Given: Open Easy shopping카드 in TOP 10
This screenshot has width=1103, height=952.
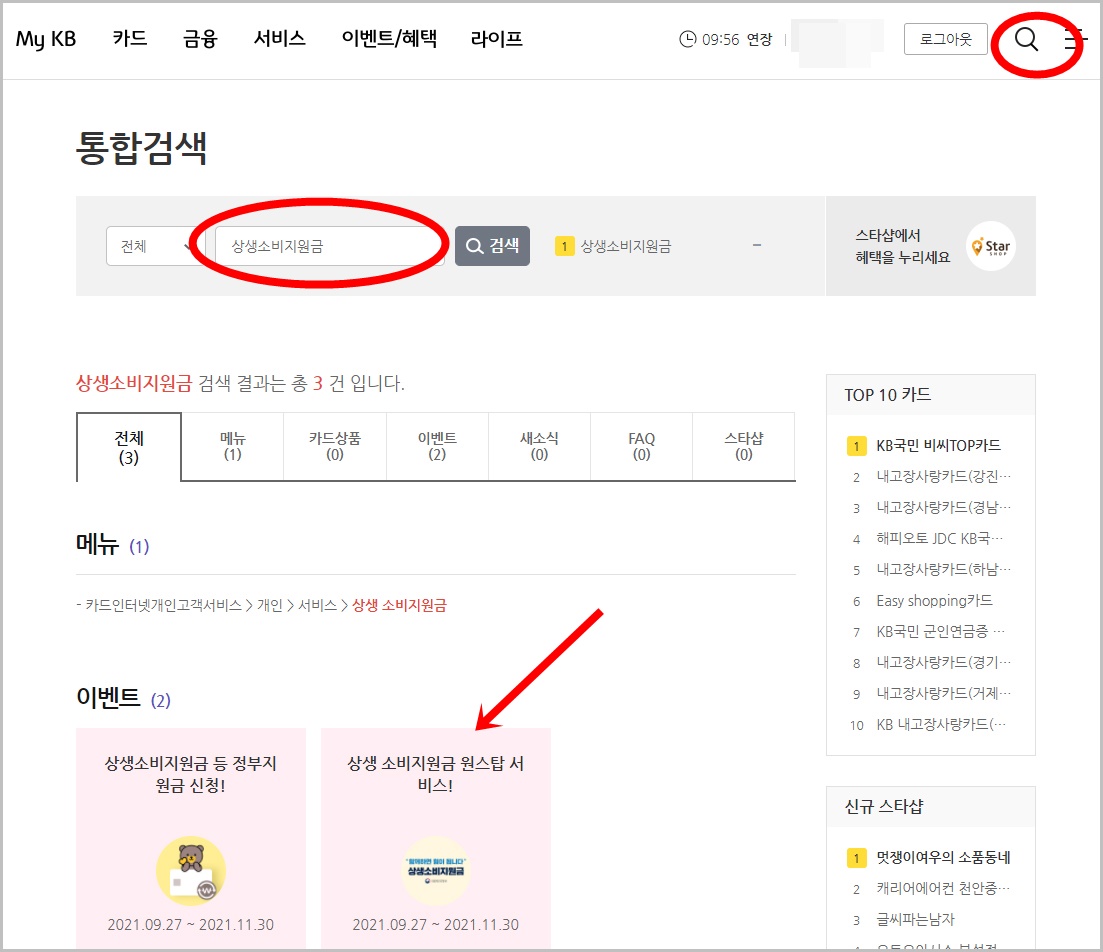Looking at the screenshot, I should tap(934, 600).
